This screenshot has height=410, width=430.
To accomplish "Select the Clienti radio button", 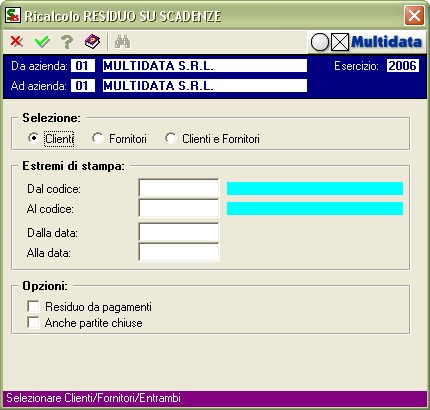I will 33,138.
